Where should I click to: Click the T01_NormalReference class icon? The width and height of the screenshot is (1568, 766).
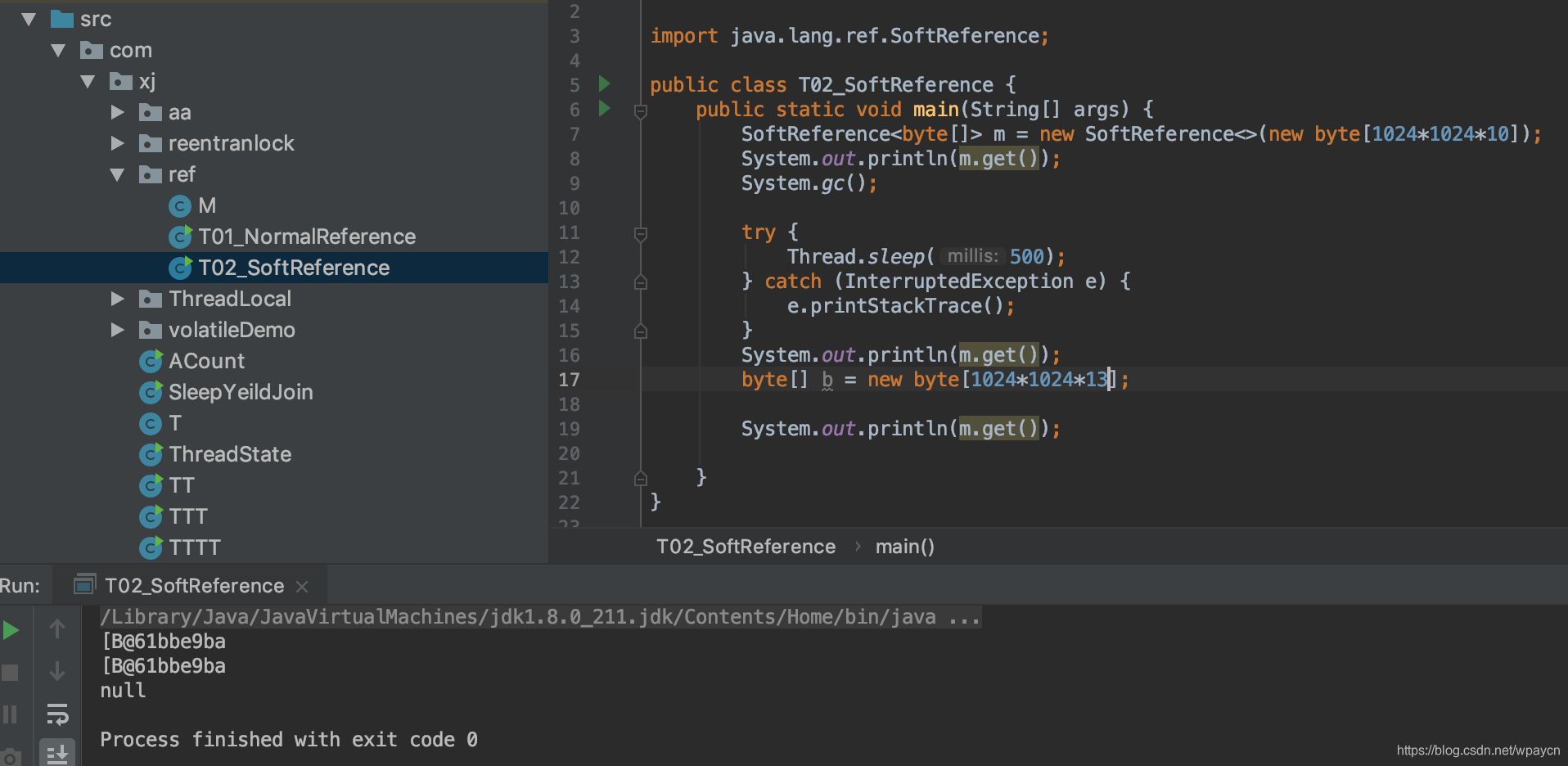coord(180,237)
